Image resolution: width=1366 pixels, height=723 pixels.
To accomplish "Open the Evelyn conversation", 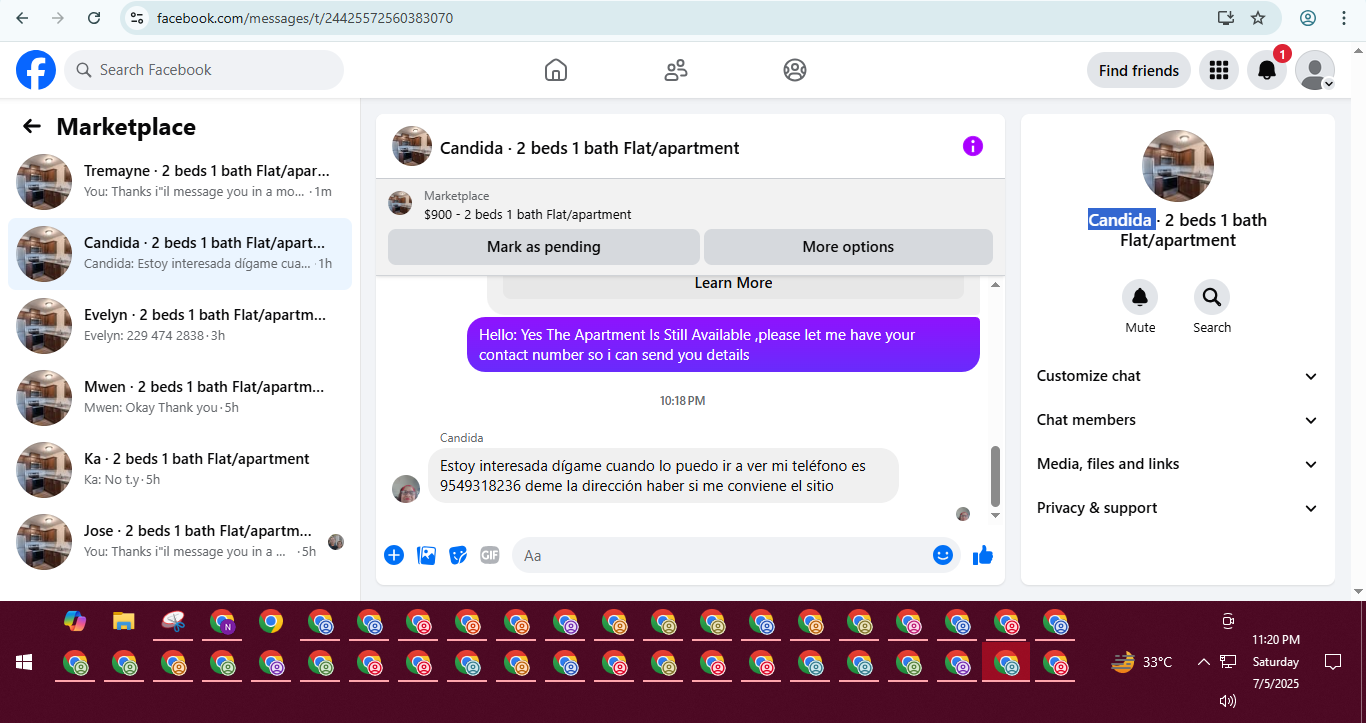I will 180,326.
